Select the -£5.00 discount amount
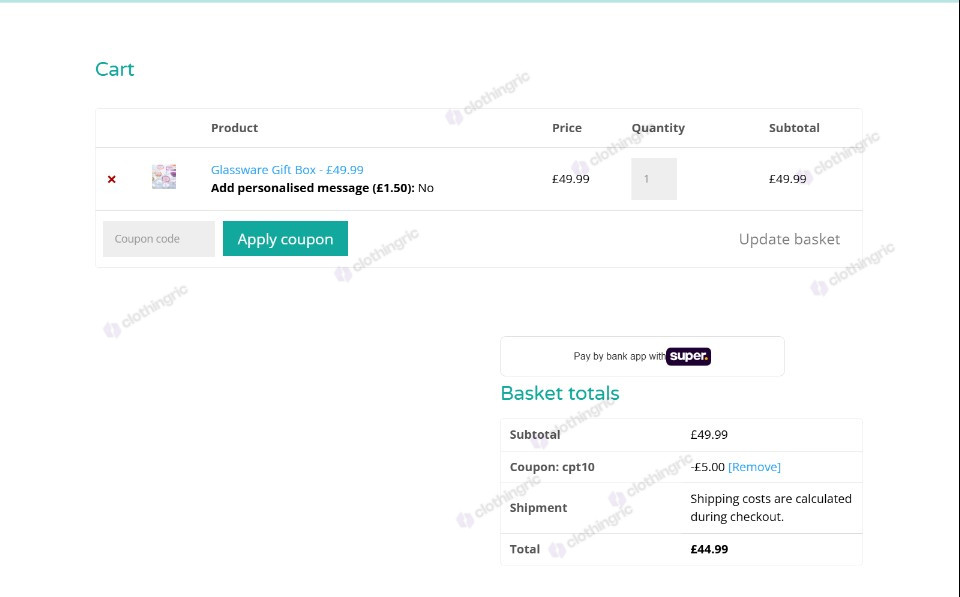960x597 pixels. pyautogui.click(x=708, y=467)
